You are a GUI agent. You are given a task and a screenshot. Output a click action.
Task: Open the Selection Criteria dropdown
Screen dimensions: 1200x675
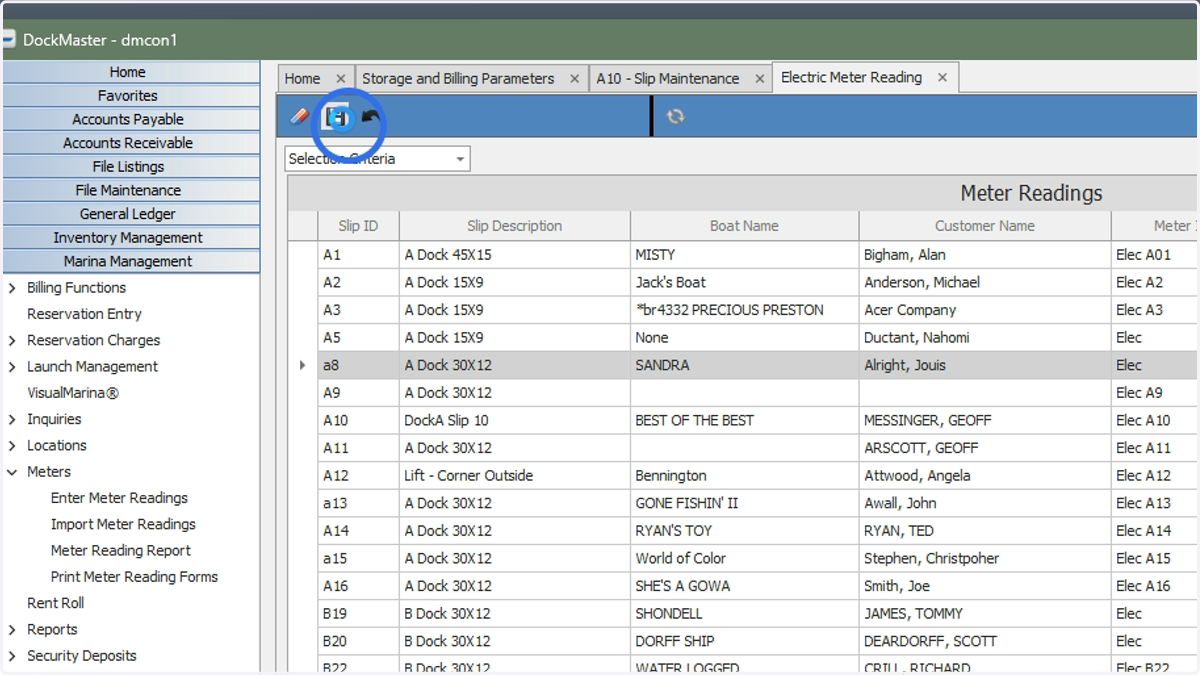click(460, 159)
